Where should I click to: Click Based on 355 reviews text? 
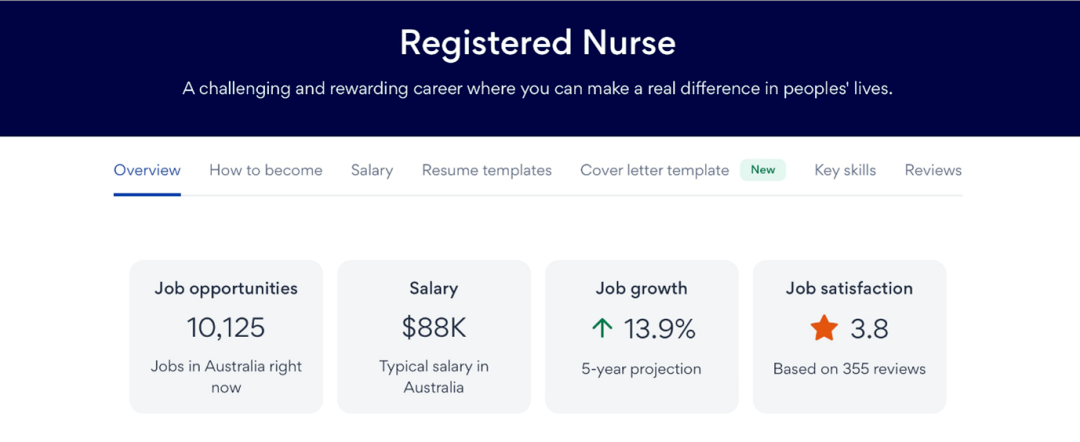[x=849, y=369]
